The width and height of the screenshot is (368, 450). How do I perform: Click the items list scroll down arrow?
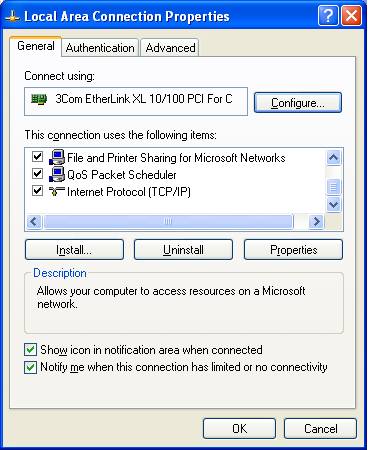(x=334, y=204)
